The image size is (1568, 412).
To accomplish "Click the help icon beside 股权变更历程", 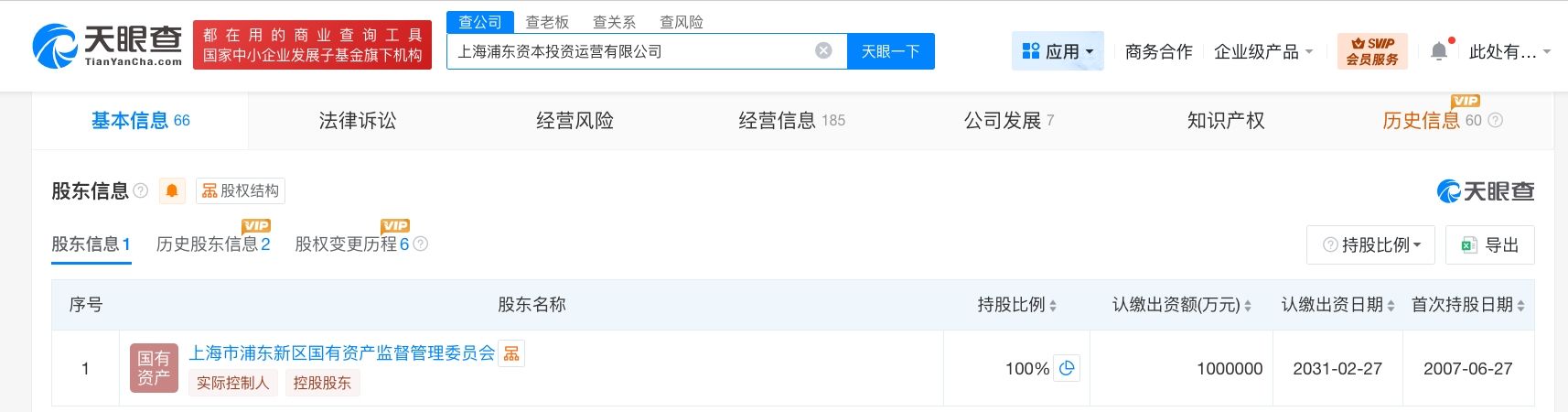I will click(x=421, y=244).
